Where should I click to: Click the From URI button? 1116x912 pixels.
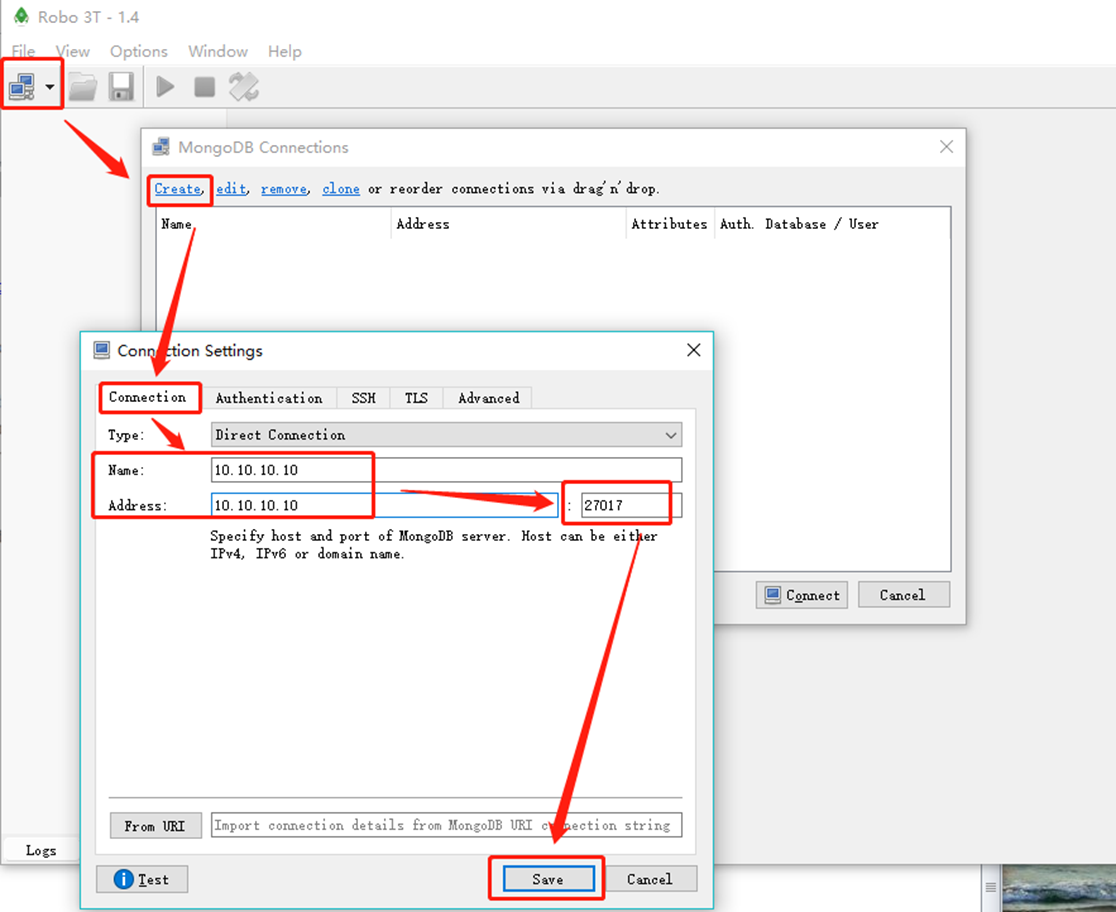tap(155, 826)
